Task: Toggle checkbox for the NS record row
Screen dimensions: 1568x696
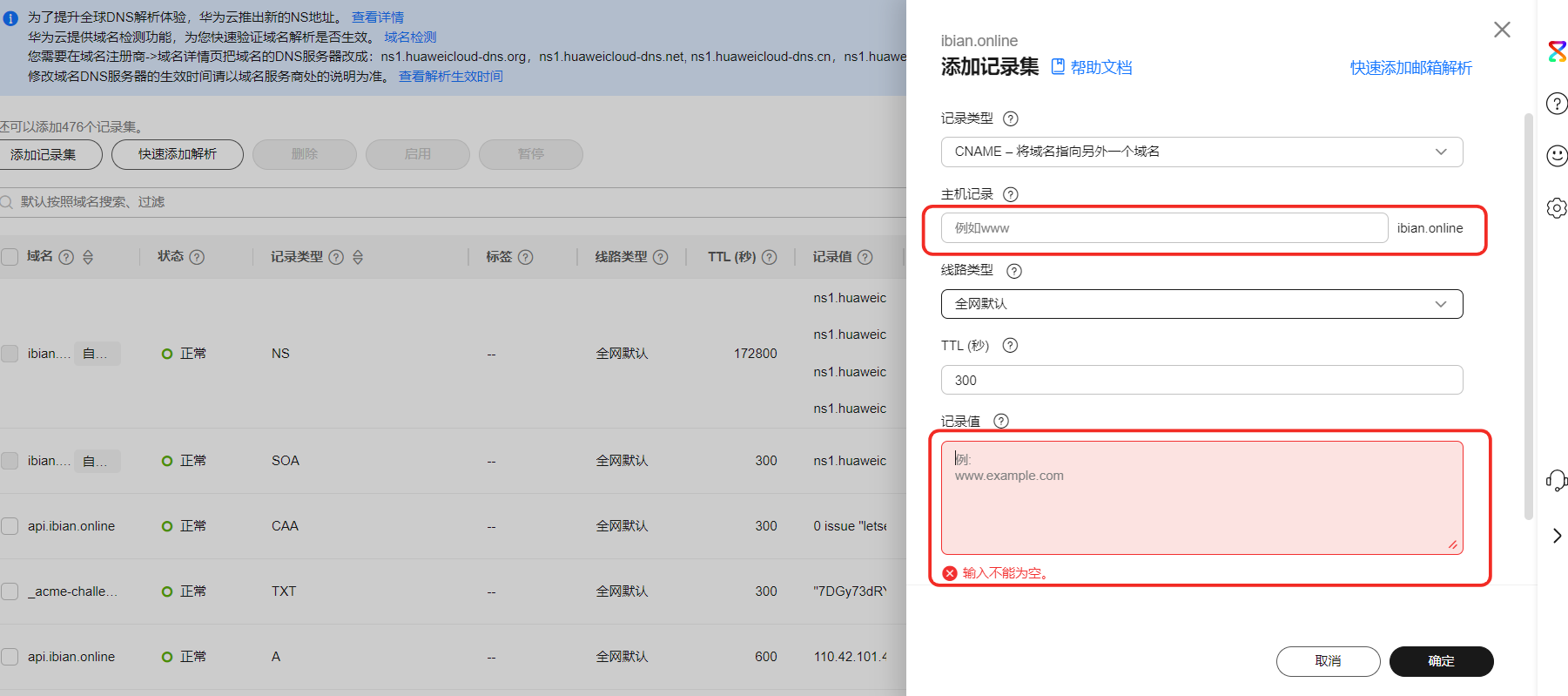Action: pos(10,354)
